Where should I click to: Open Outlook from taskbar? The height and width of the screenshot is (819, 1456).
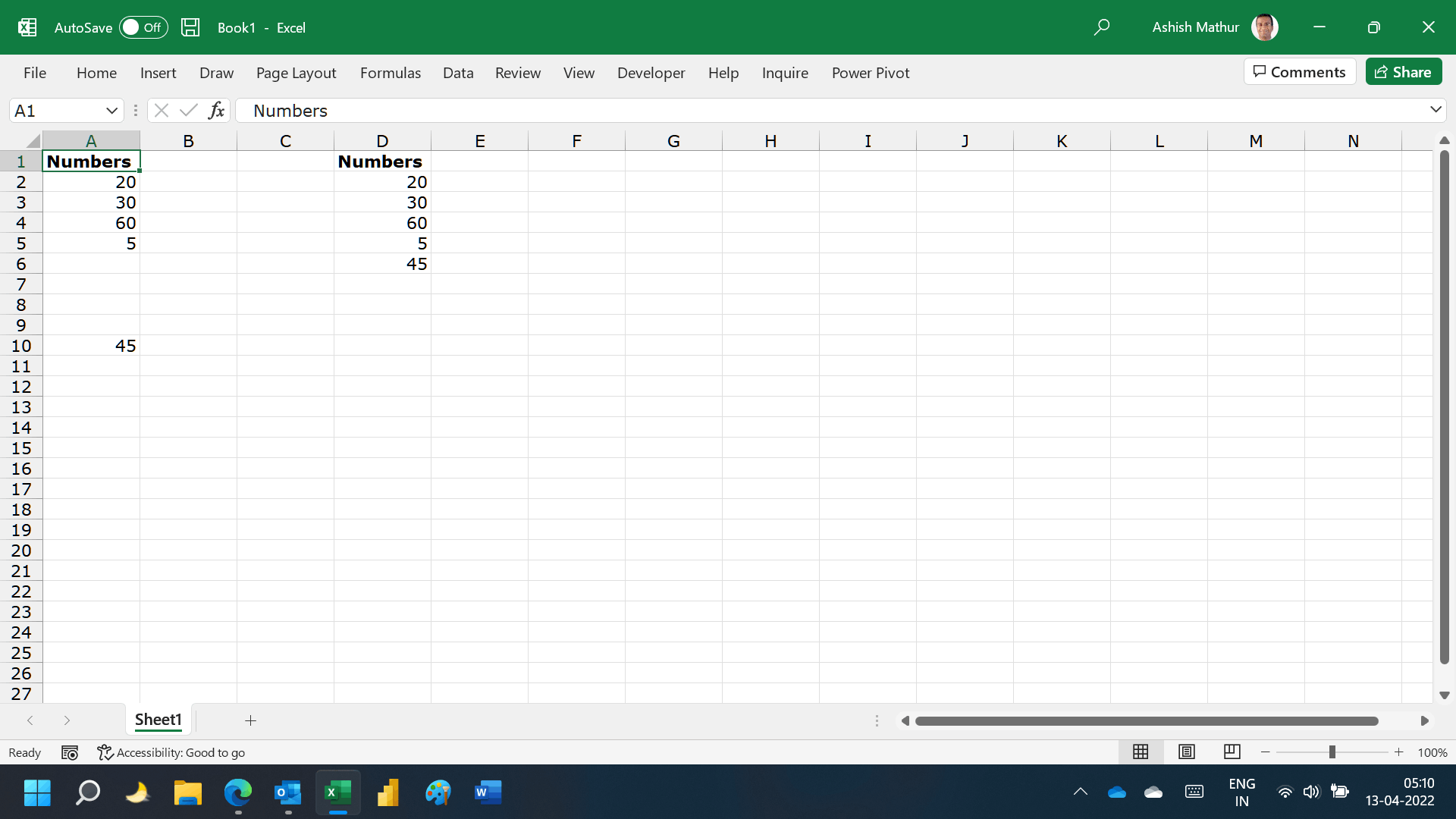(287, 792)
